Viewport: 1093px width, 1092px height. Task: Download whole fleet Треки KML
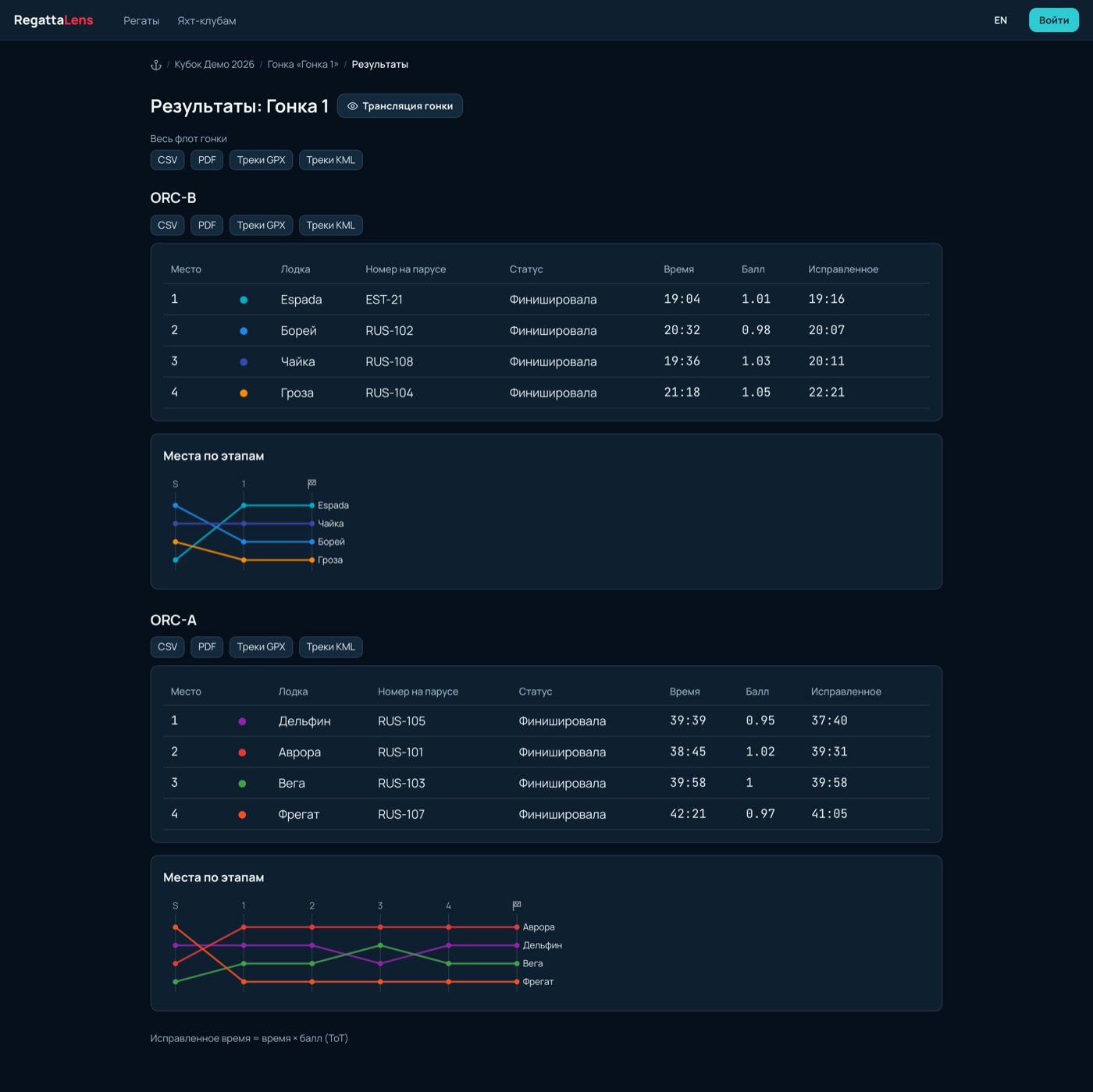point(331,160)
